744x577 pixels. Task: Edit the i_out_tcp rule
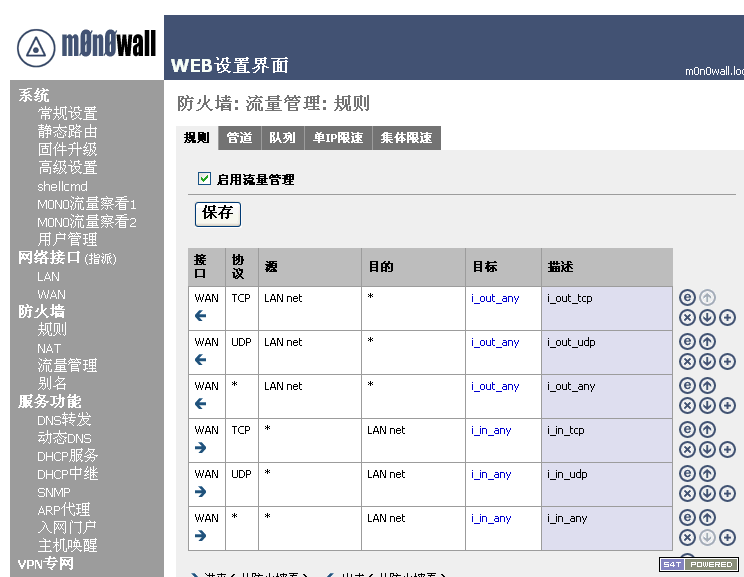click(x=687, y=298)
